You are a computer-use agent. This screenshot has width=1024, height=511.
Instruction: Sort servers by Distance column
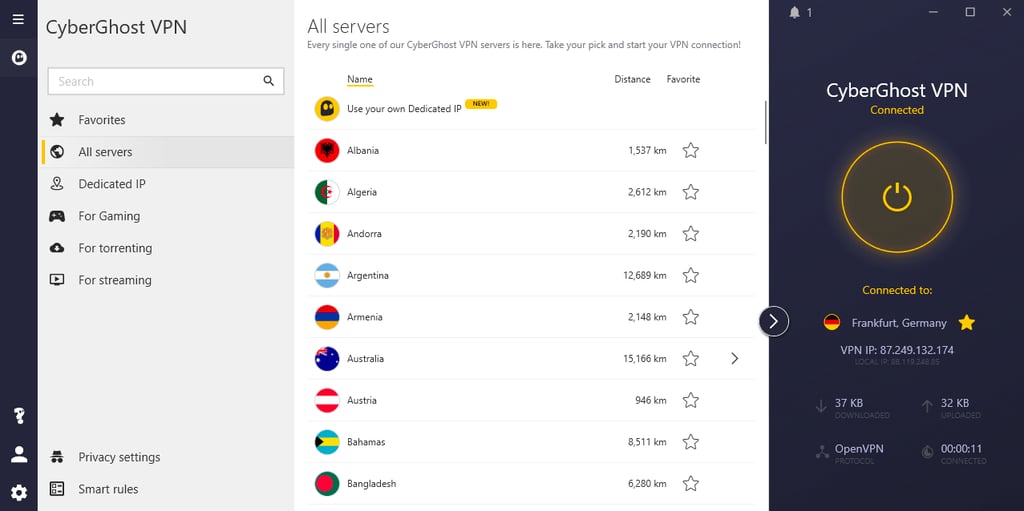pyautogui.click(x=632, y=79)
